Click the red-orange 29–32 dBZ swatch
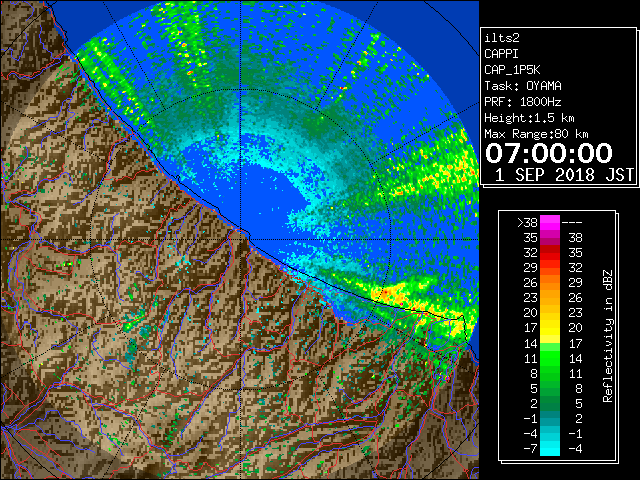Image resolution: width=640 pixels, height=480 pixels. (550, 268)
